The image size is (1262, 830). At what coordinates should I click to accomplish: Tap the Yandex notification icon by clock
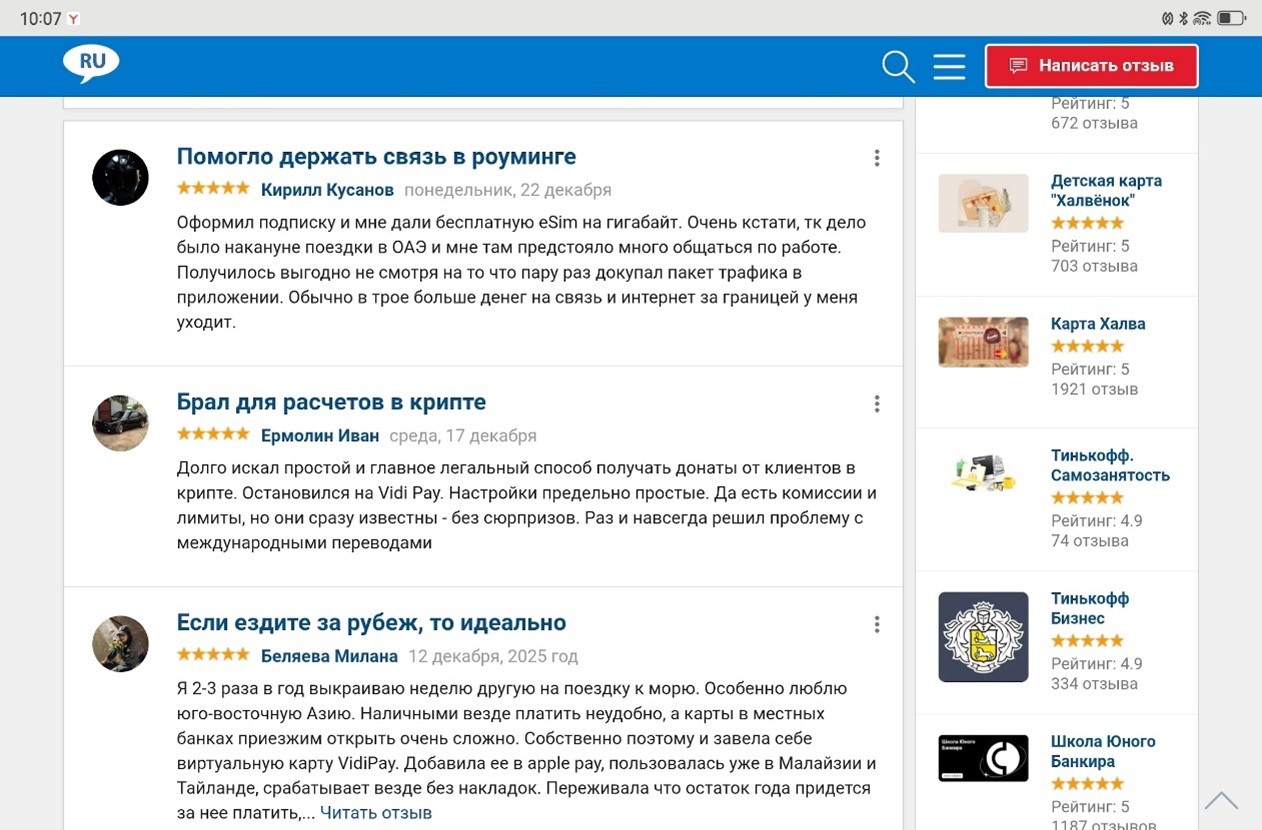[74, 19]
